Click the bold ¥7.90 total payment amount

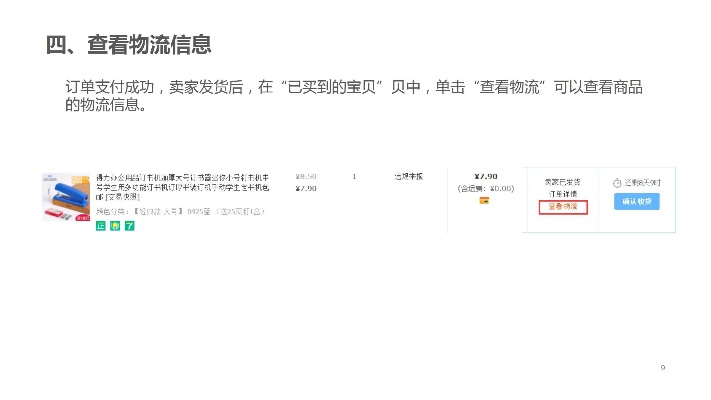485,176
